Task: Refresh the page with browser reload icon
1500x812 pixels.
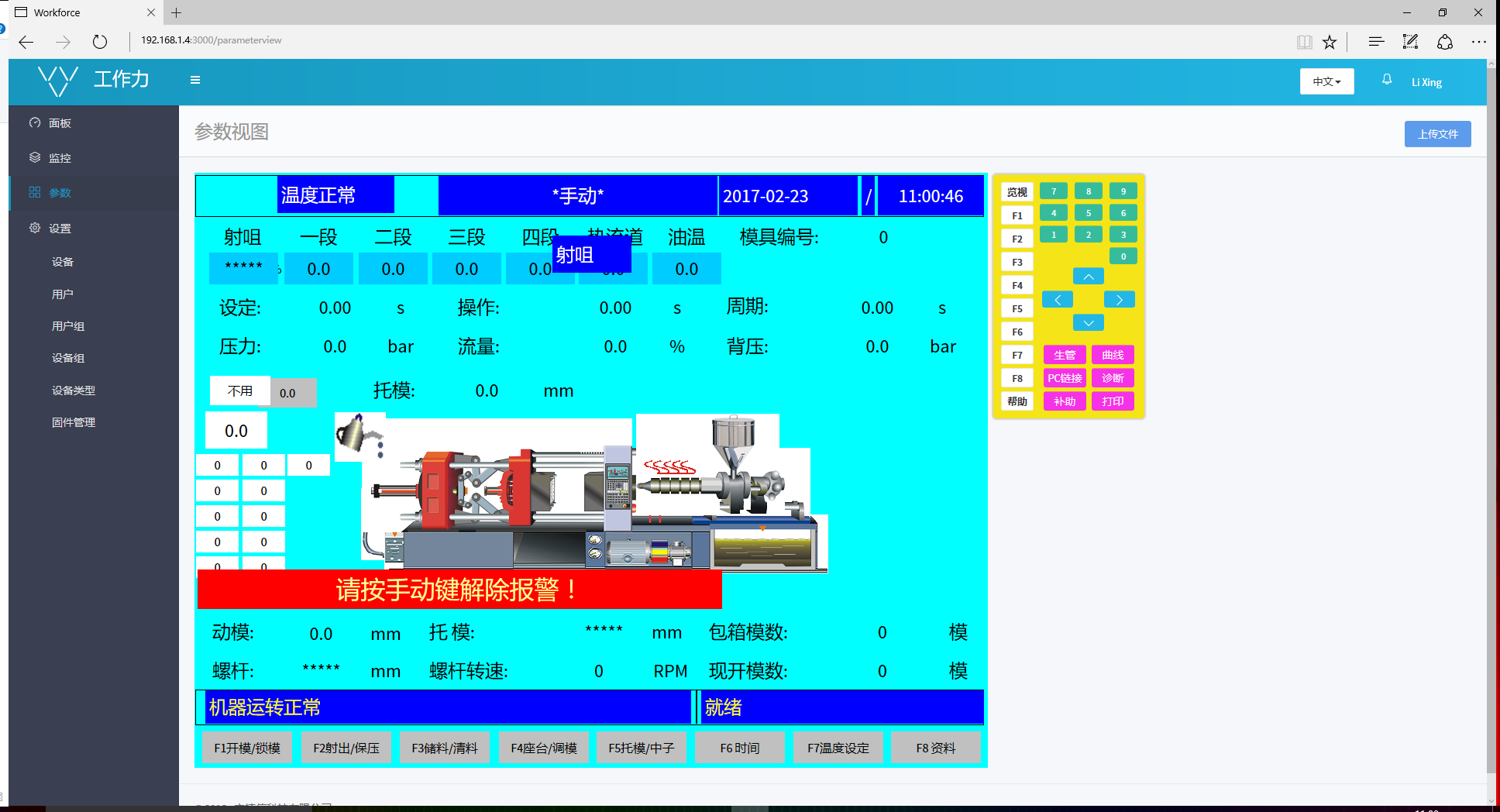Action: (99, 41)
